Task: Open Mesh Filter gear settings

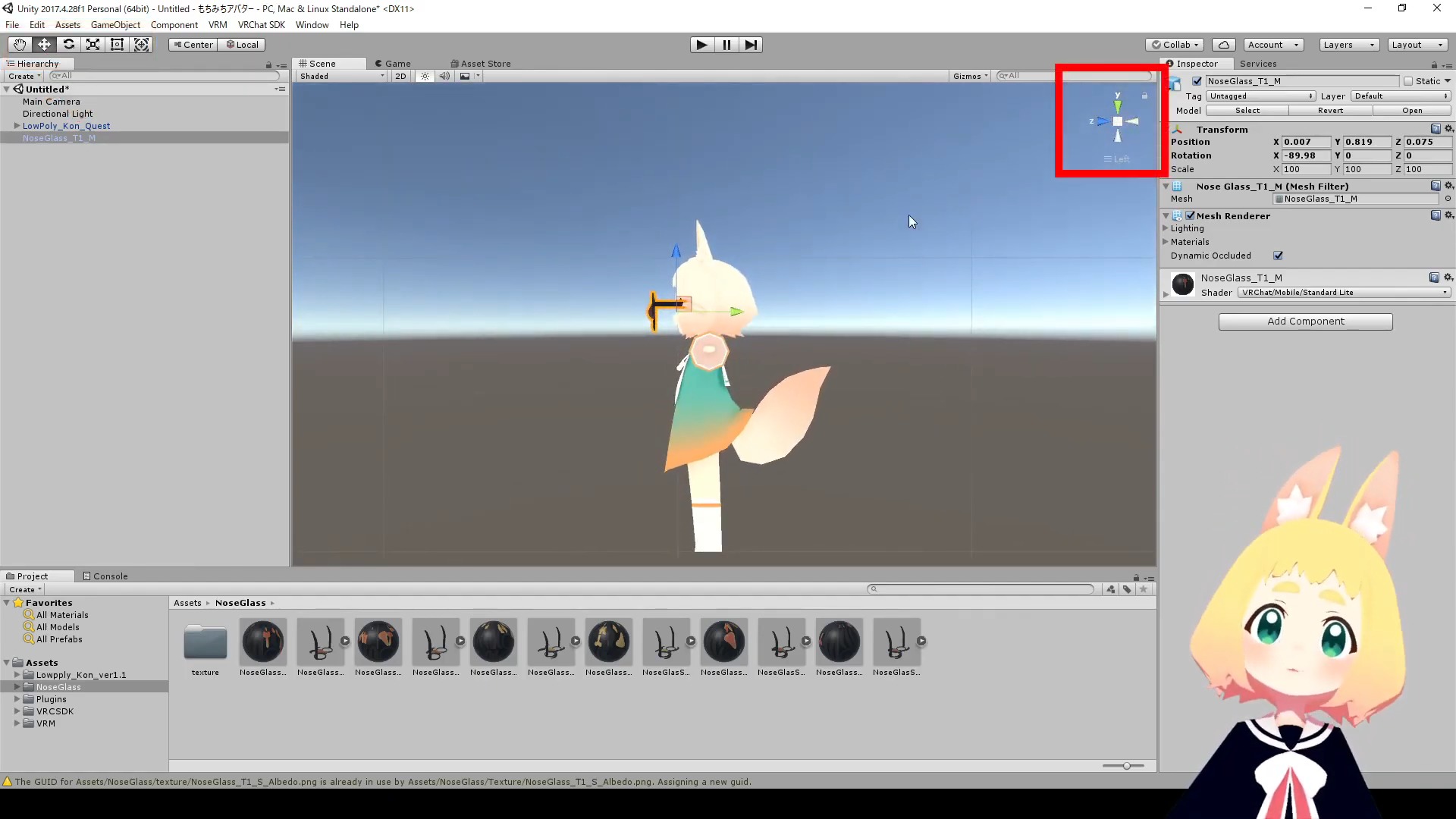Action: click(x=1448, y=186)
